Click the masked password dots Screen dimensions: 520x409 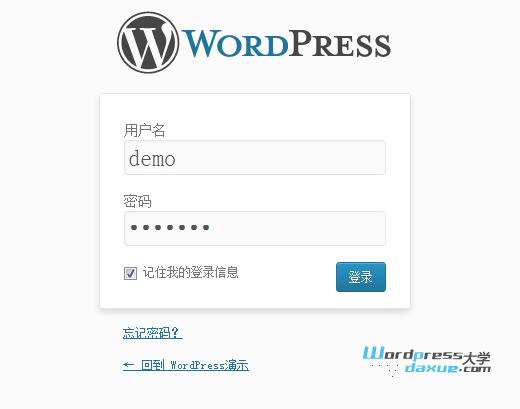click(170, 228)
